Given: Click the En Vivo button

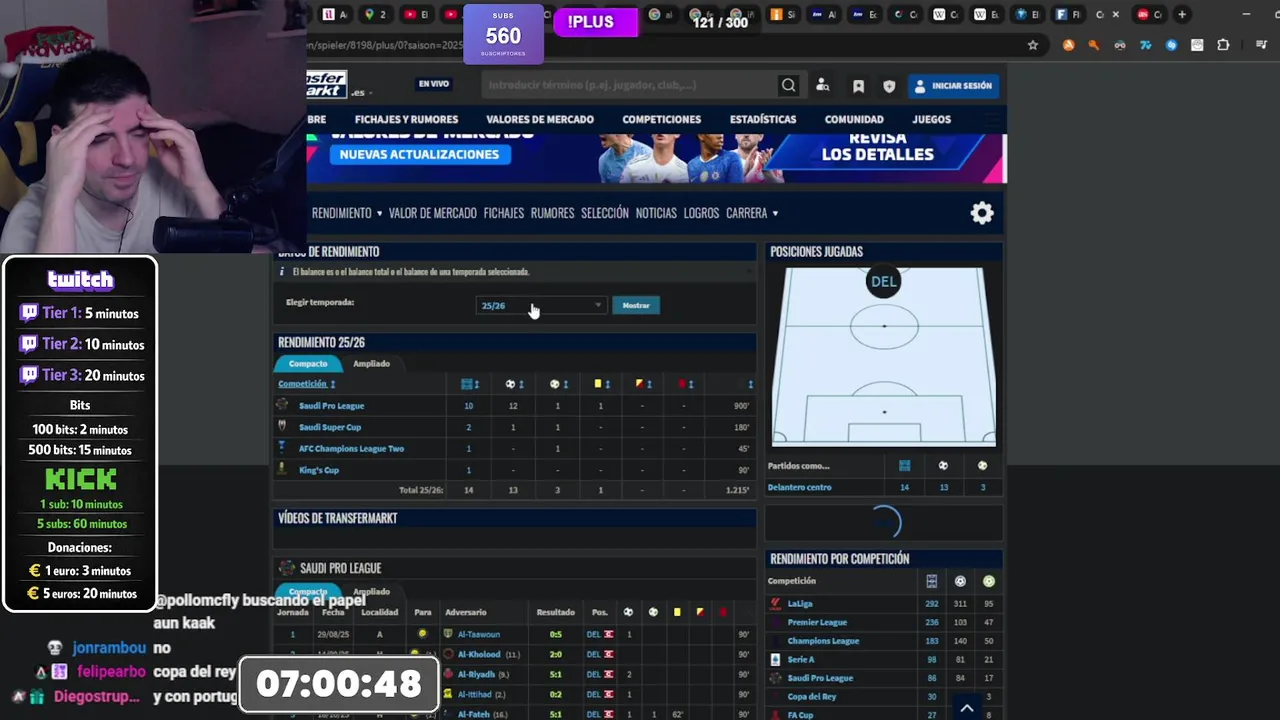Looking at the screenshot, I should click(x=433, y=84).
